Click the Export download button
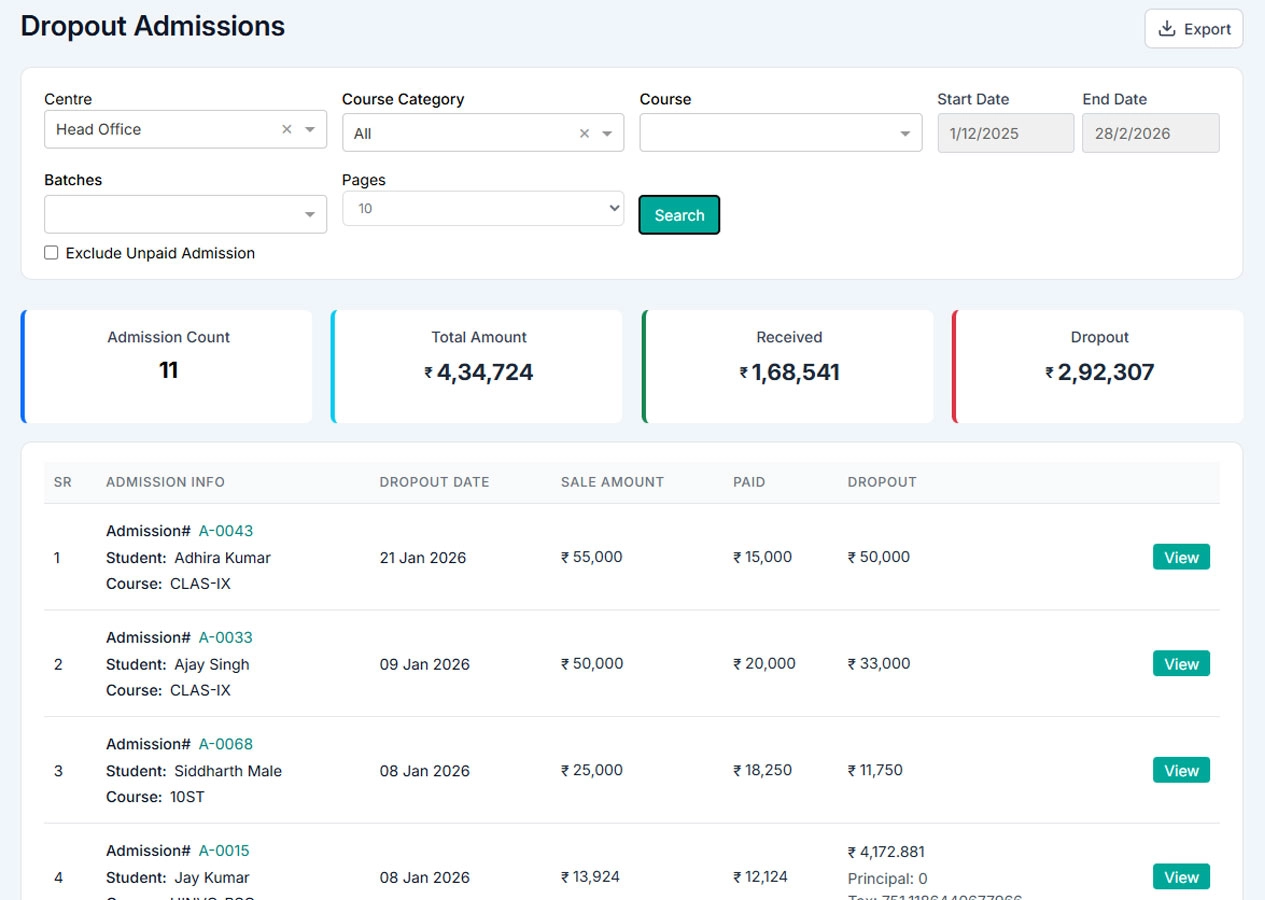 coord(1193,29)
